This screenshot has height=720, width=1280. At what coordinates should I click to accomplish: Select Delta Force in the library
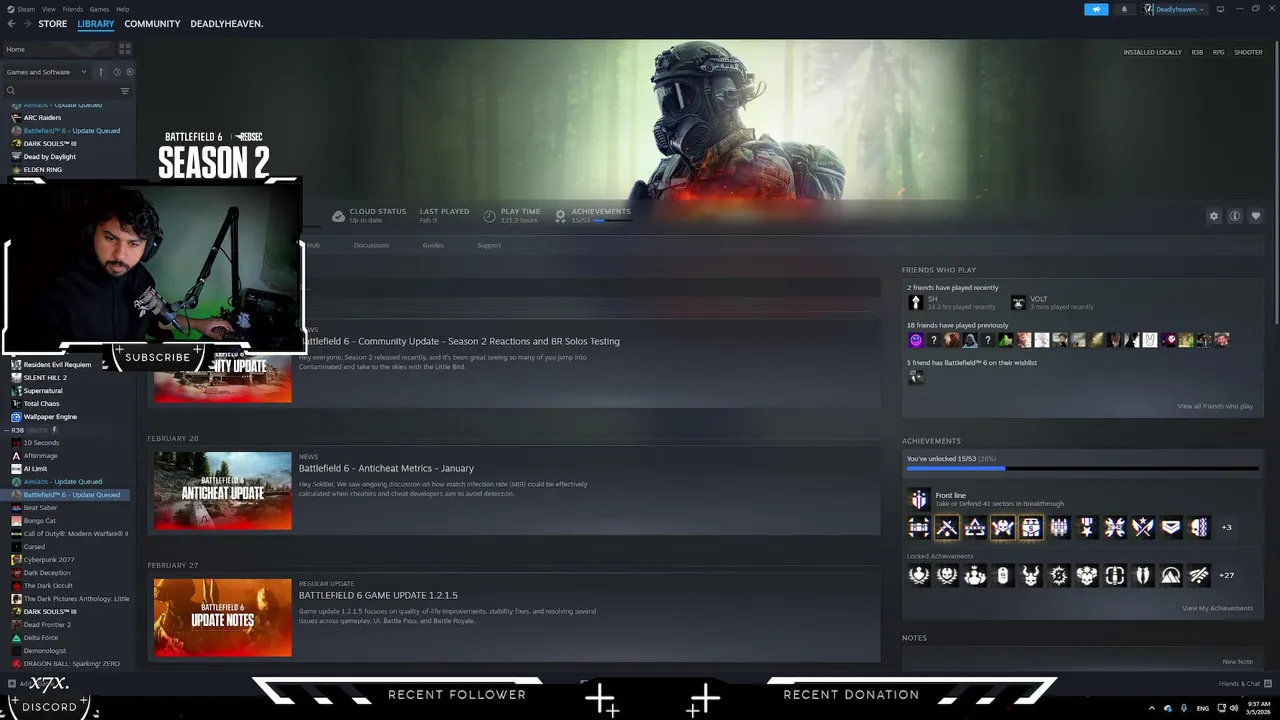click(x=41, y=638)
